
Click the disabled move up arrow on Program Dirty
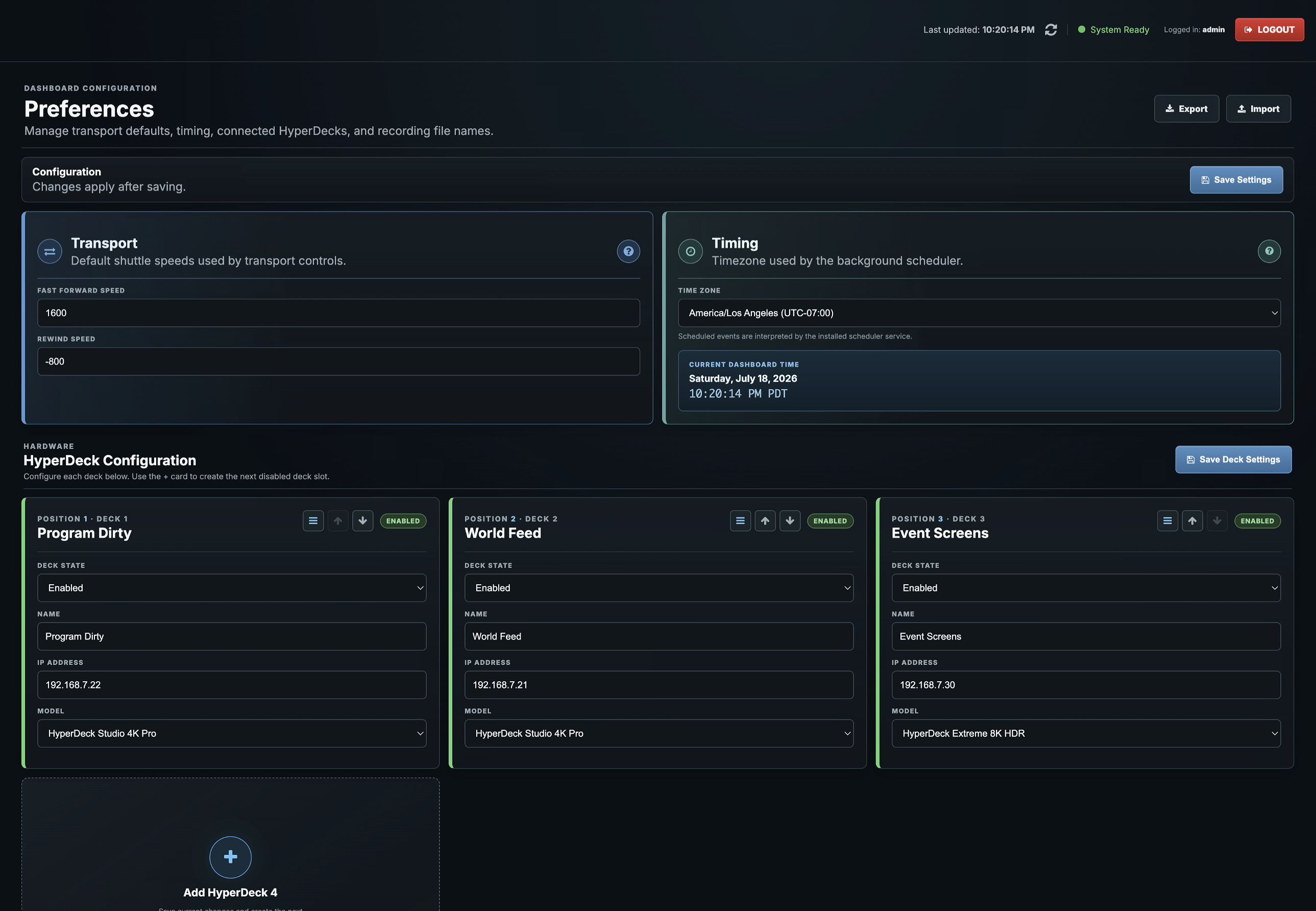(338, 520)
